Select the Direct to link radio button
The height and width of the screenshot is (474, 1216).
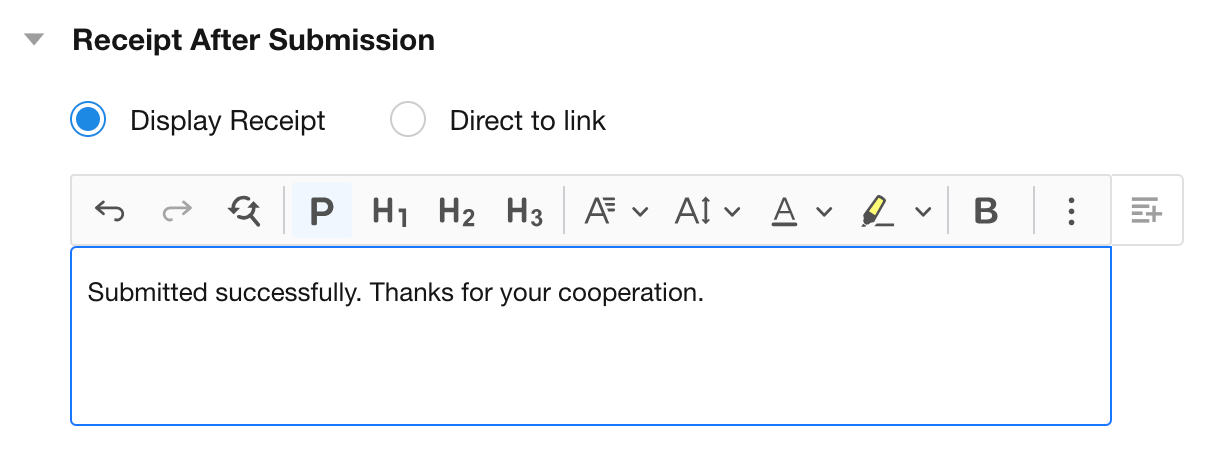pyautogui.click(x=408, y=121)
